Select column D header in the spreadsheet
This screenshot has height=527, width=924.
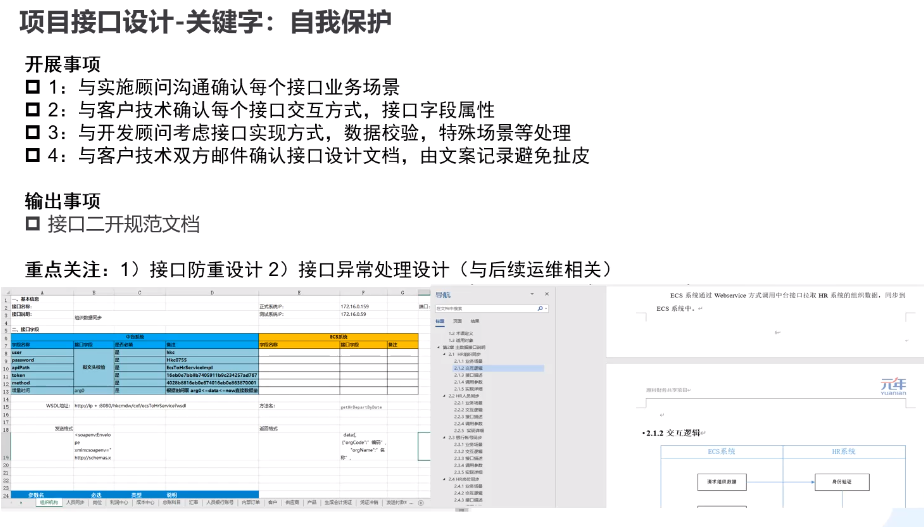212,292
